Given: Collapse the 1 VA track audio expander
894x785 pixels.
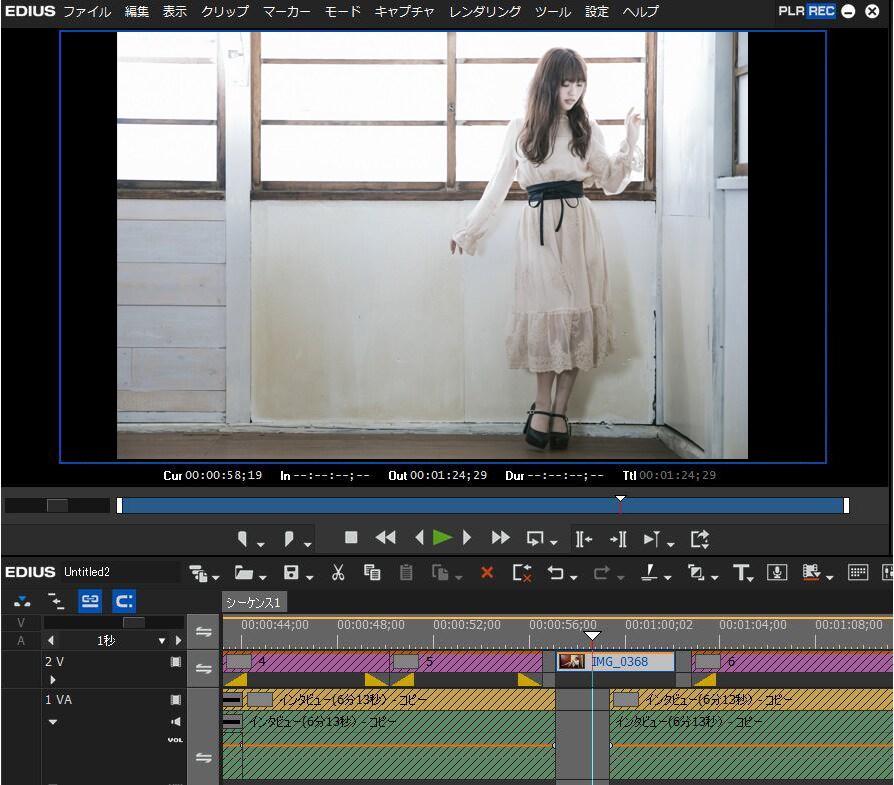Looking at the screenshot, I should click(x=53, y=722).
